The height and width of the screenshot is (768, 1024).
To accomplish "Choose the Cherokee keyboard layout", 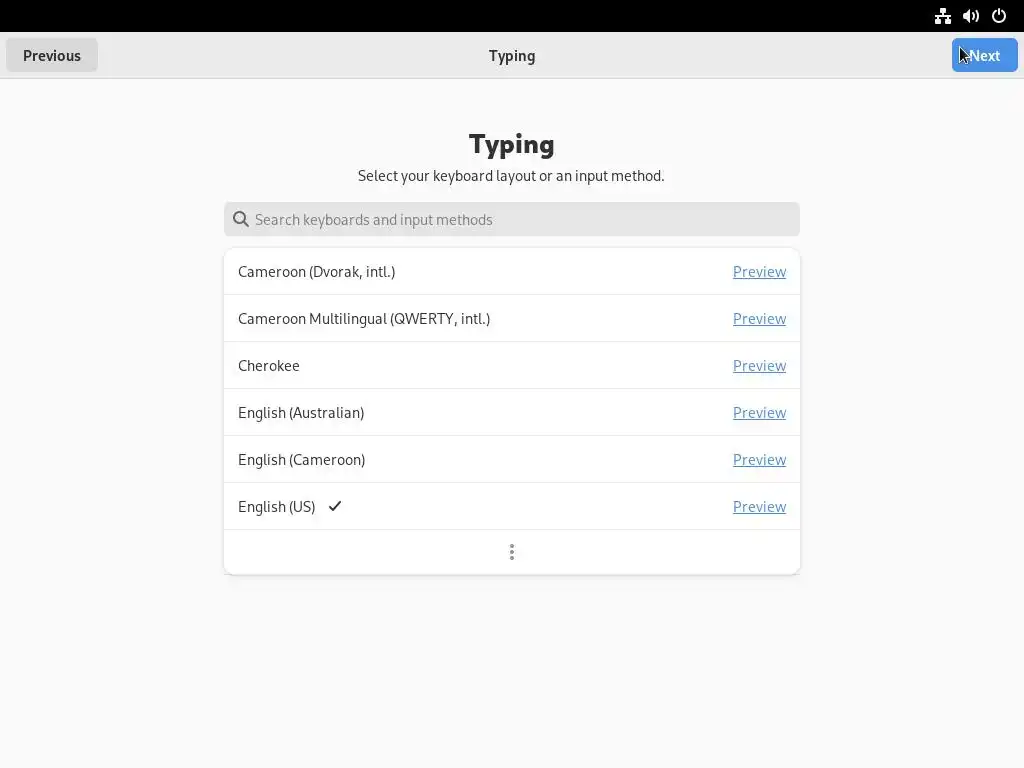I will pos(269,365).
